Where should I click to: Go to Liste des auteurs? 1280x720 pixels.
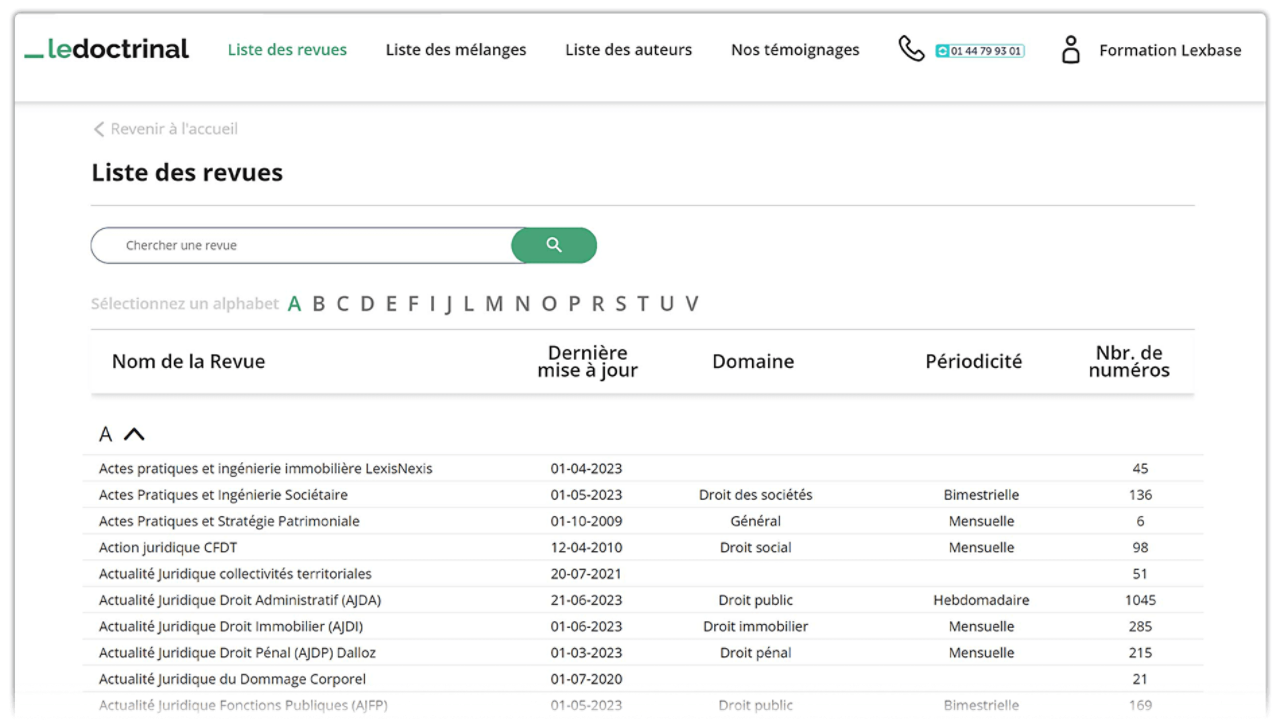(x=628, y=50)
